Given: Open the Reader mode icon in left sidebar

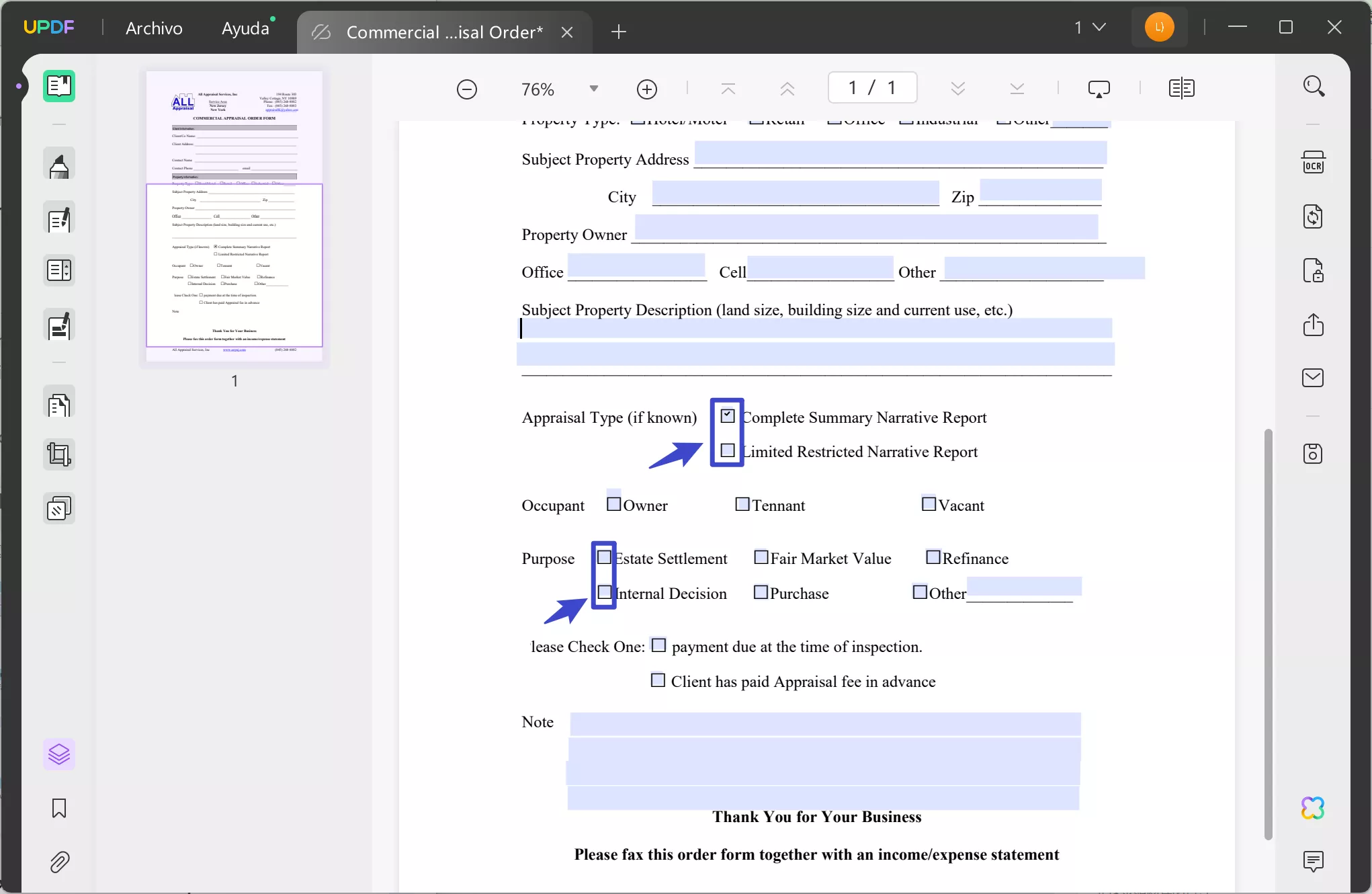Looking at the screenshot, I should point(59,86).
